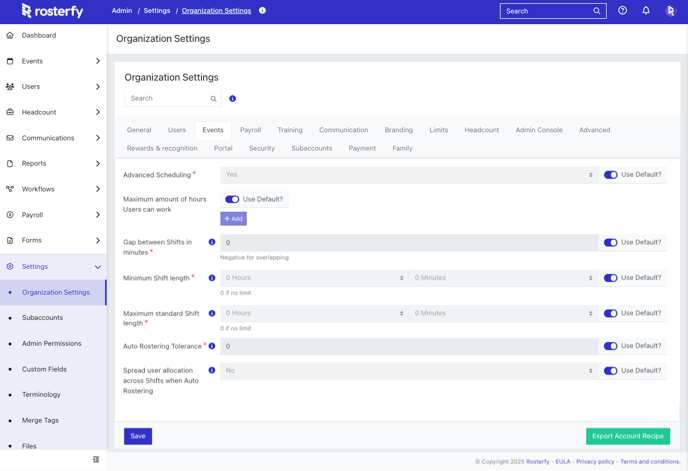This screenshot has width=688, height=471.
Task: Click Export Account Recipe button
Action: [x=628, y=436]
